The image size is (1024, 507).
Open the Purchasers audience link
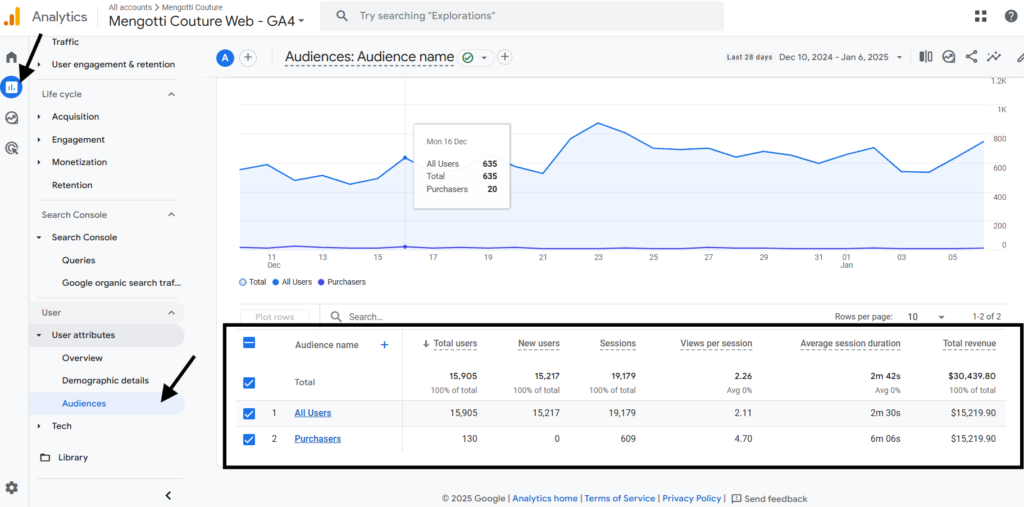[x=317, y=439]
